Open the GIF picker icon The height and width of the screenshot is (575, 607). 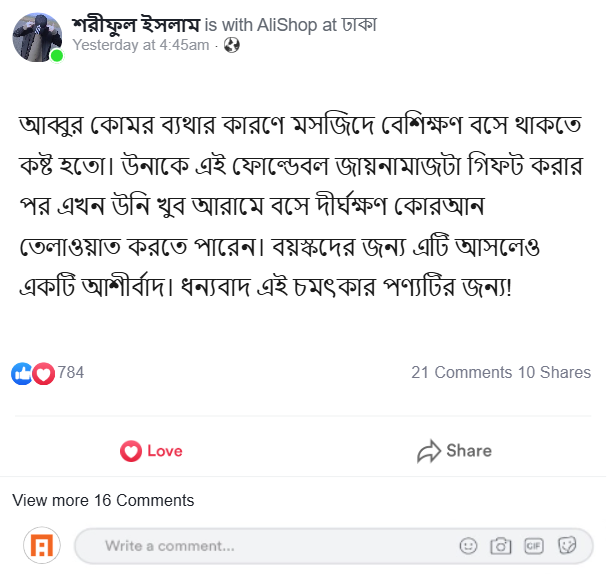coord(534,546)
